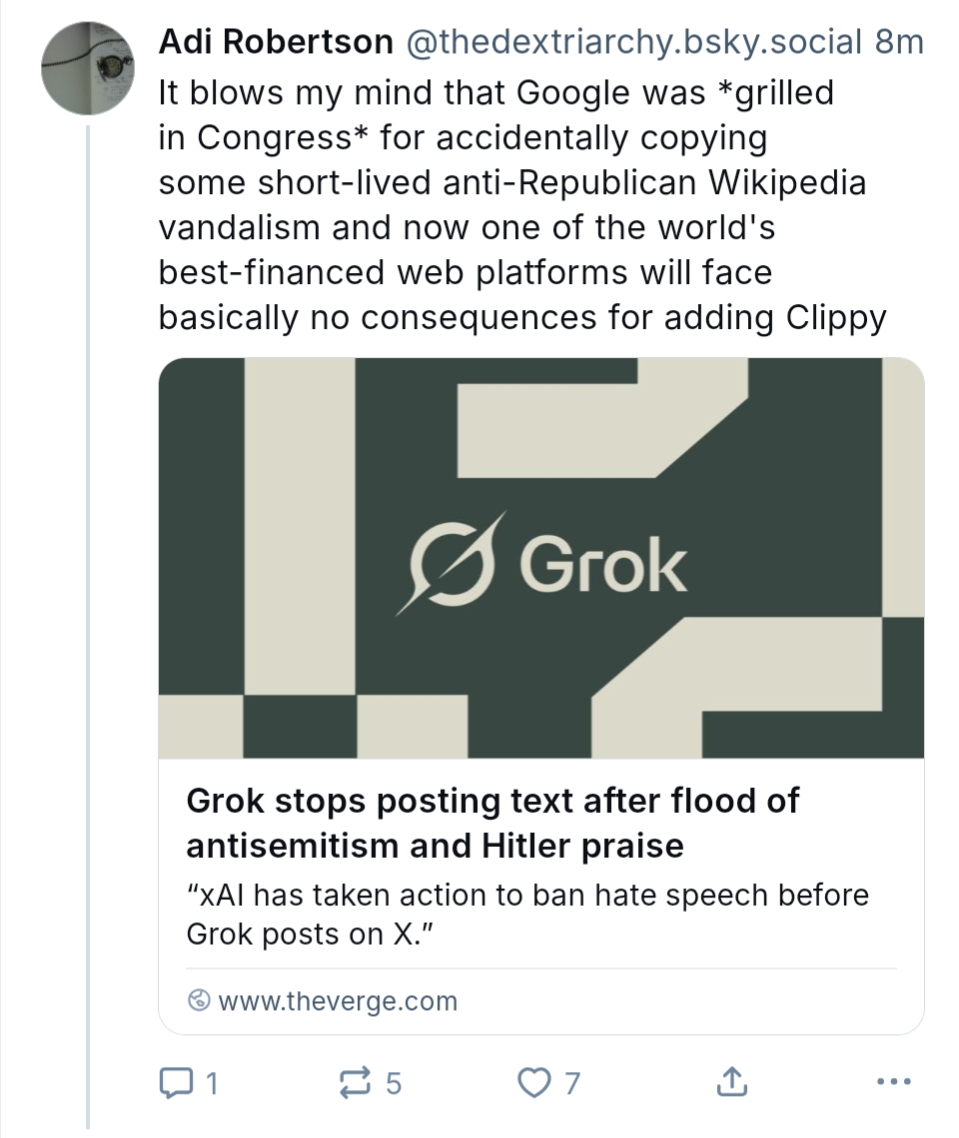
Task: Click the Grok stops posting text headline
Action: (492, 823)
